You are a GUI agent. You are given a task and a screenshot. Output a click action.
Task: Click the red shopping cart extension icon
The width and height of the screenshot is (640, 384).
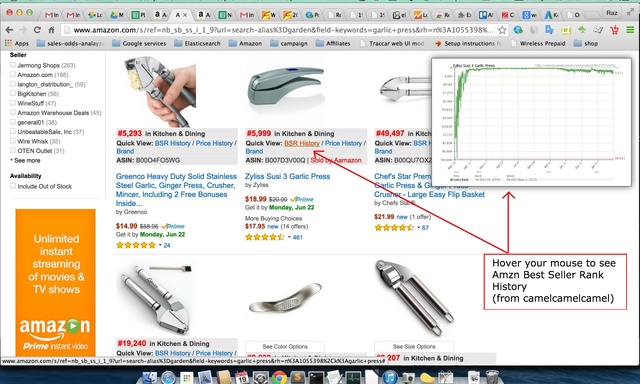tap(614, 30)
